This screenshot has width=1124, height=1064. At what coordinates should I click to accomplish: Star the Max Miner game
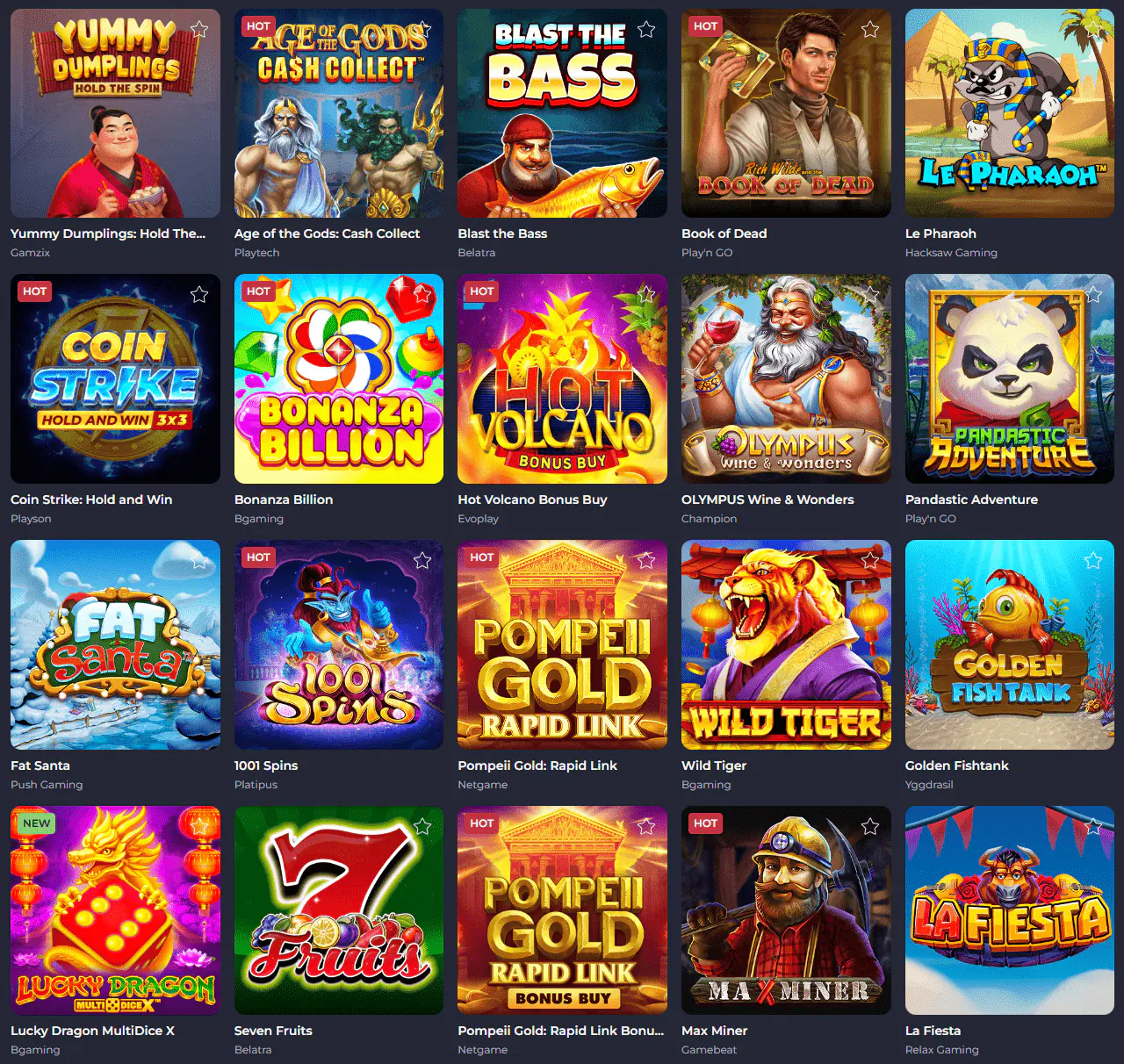[870, 826]
